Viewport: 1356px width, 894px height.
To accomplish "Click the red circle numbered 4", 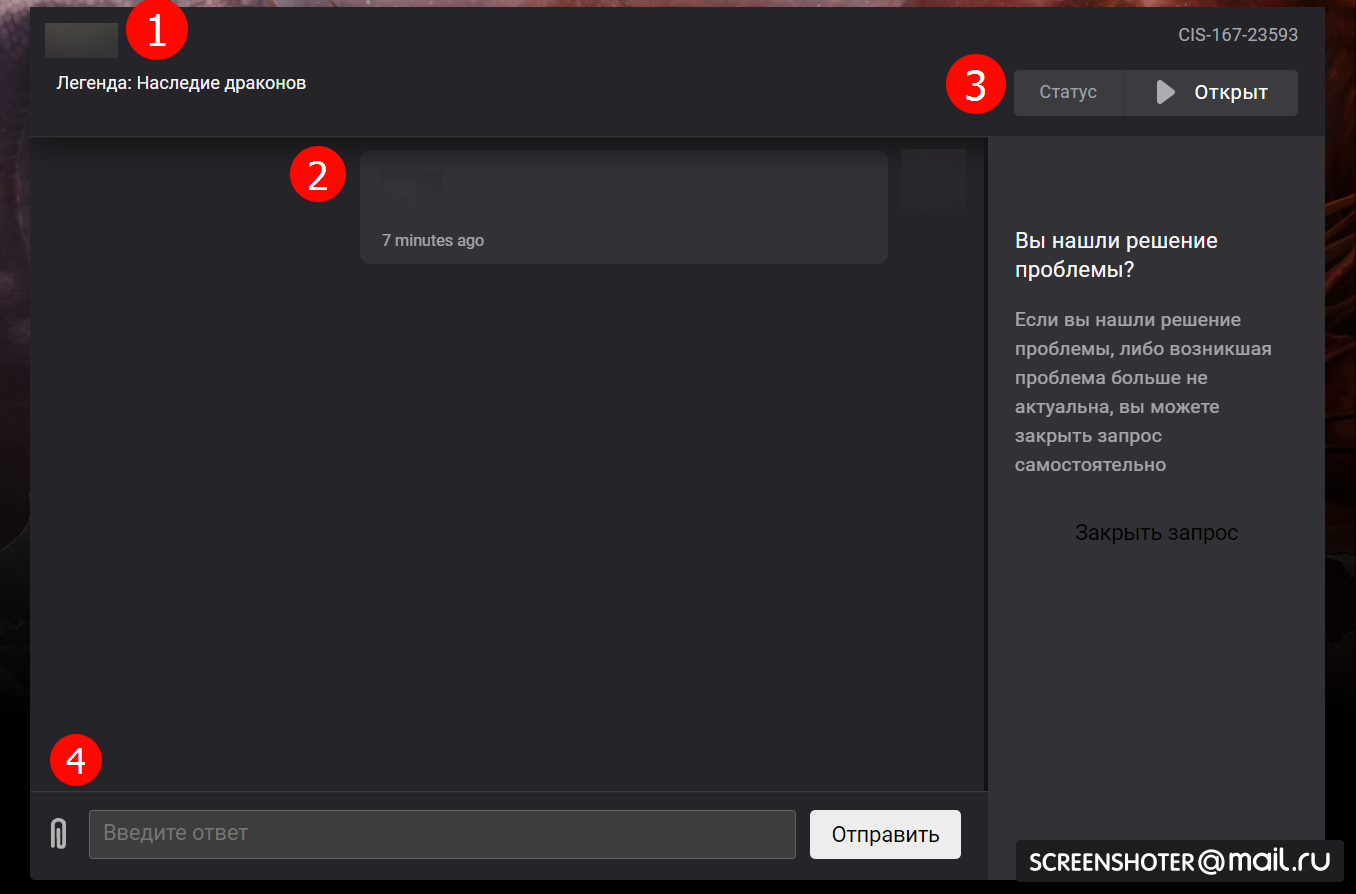I will (76, 763).
